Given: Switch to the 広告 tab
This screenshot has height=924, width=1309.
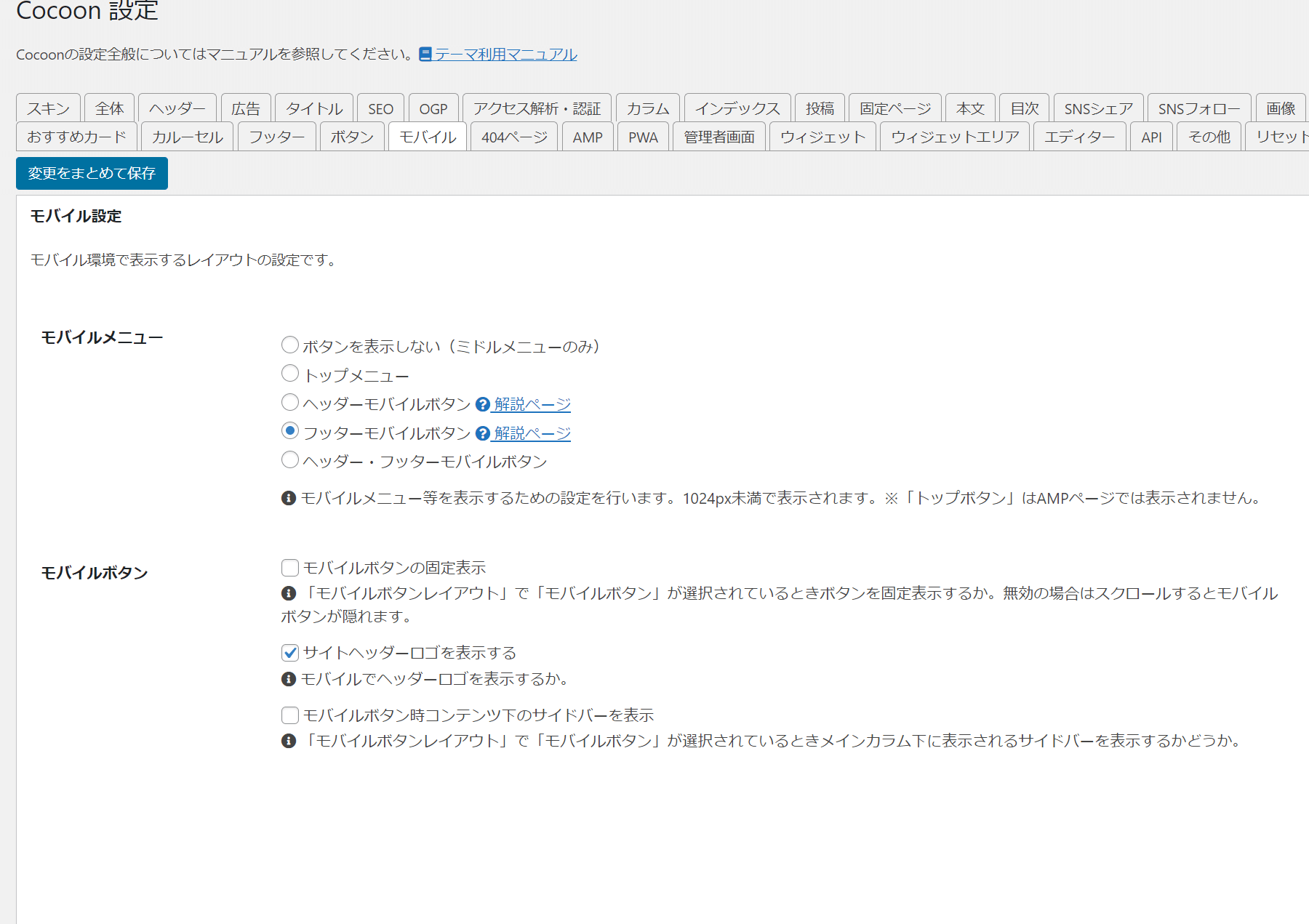Looking at the screenshot, I should (246, 108).
